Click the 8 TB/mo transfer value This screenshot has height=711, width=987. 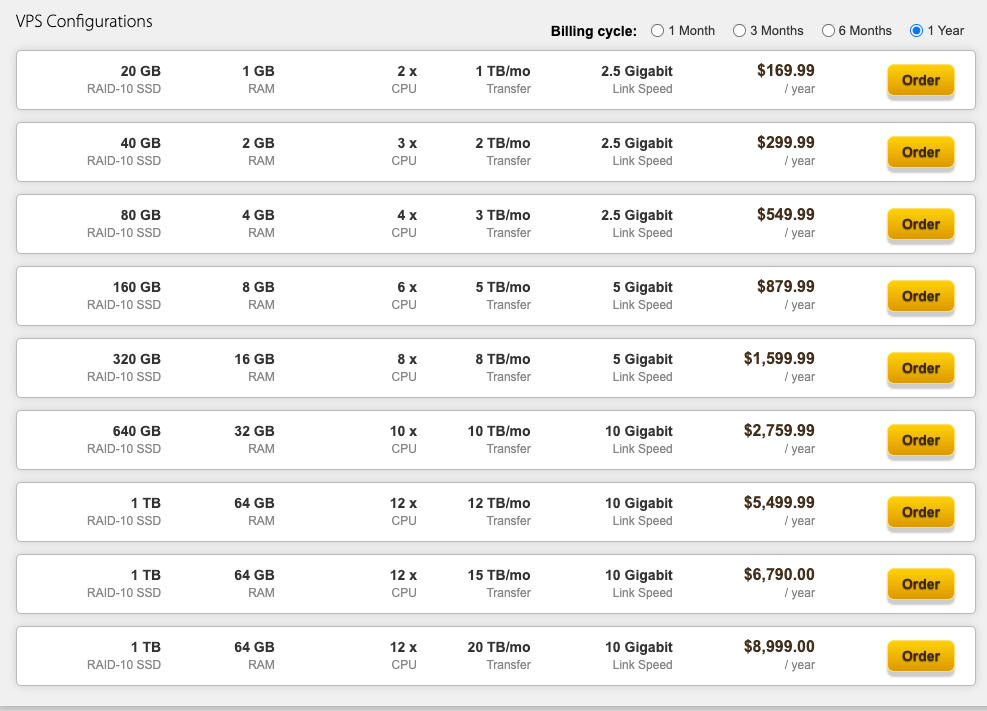click(x=503, y=359)
